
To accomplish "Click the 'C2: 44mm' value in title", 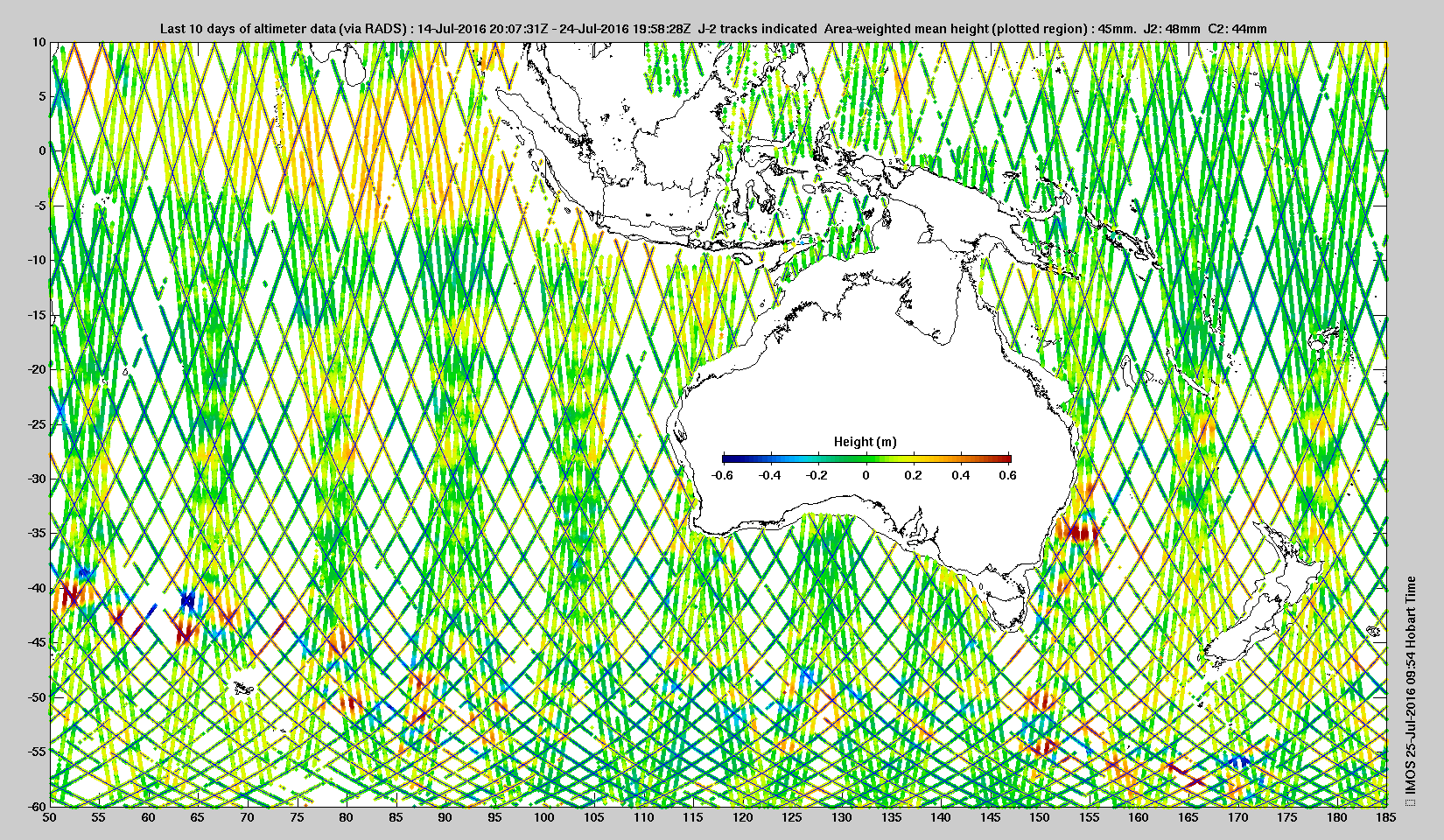I will [x=1237, y=29].
